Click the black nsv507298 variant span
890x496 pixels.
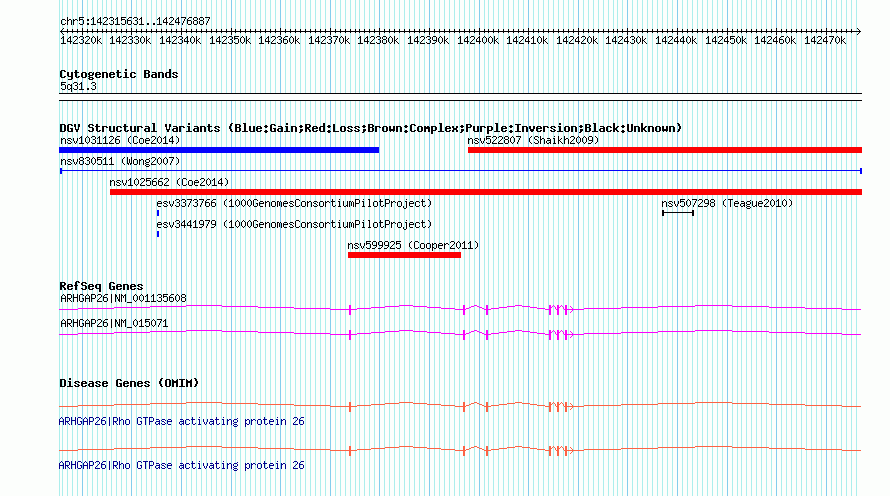coord(678,213)
